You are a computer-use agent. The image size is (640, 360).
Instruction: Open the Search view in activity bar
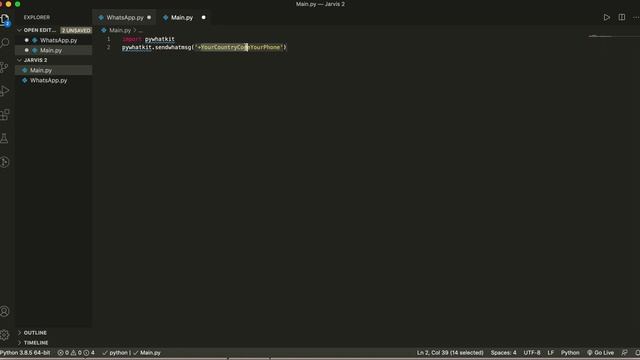click(x=5, y=43)
